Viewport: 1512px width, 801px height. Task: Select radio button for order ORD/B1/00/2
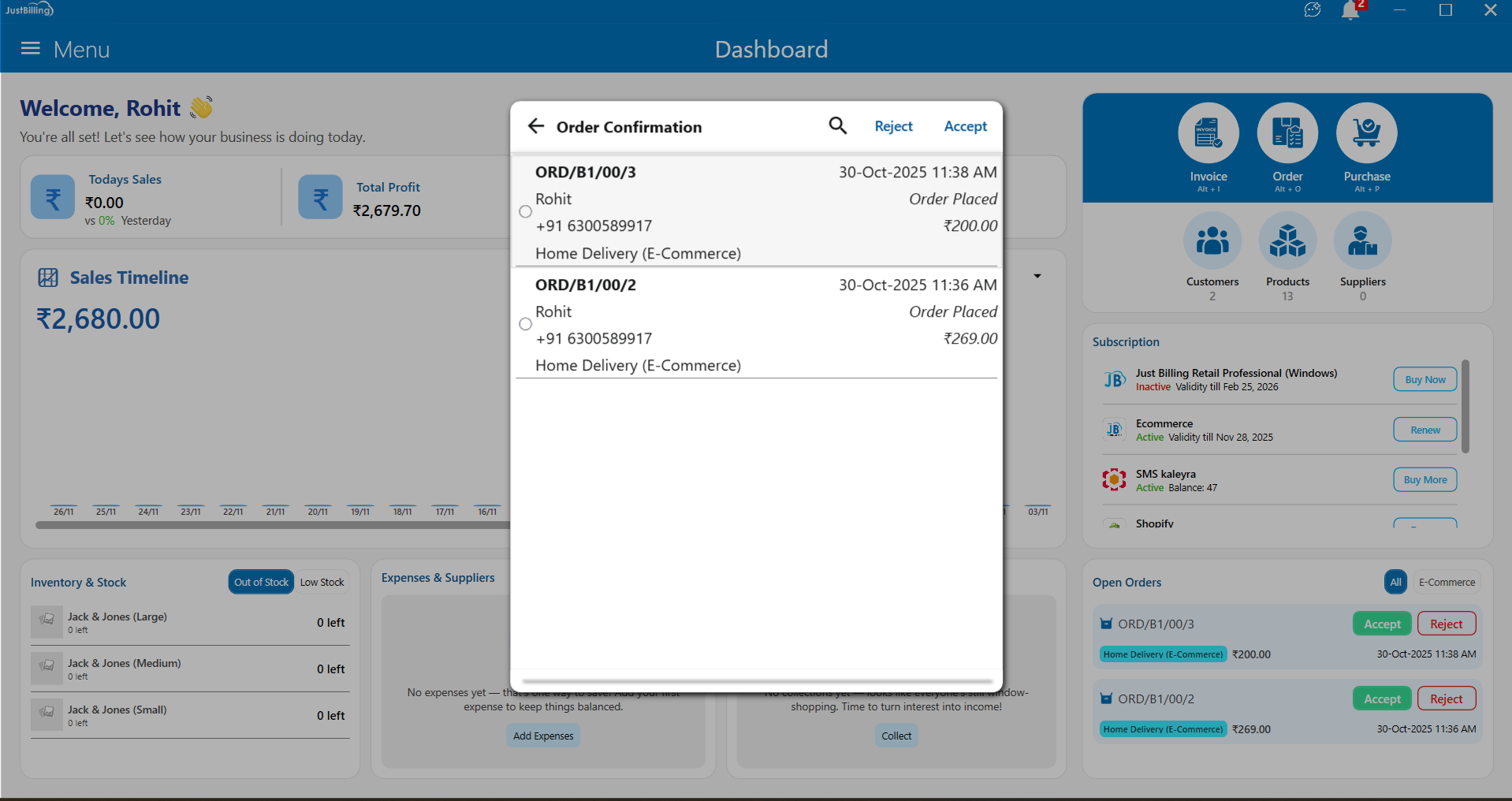526,324
